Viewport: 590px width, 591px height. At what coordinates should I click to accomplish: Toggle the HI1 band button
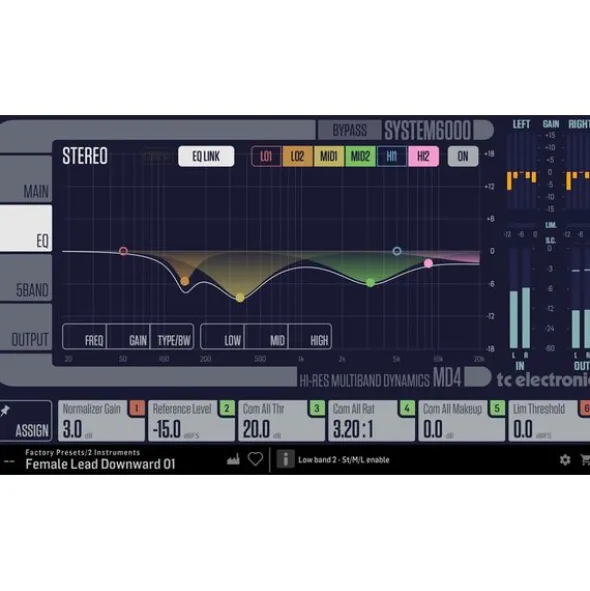[x=392, y=156]
